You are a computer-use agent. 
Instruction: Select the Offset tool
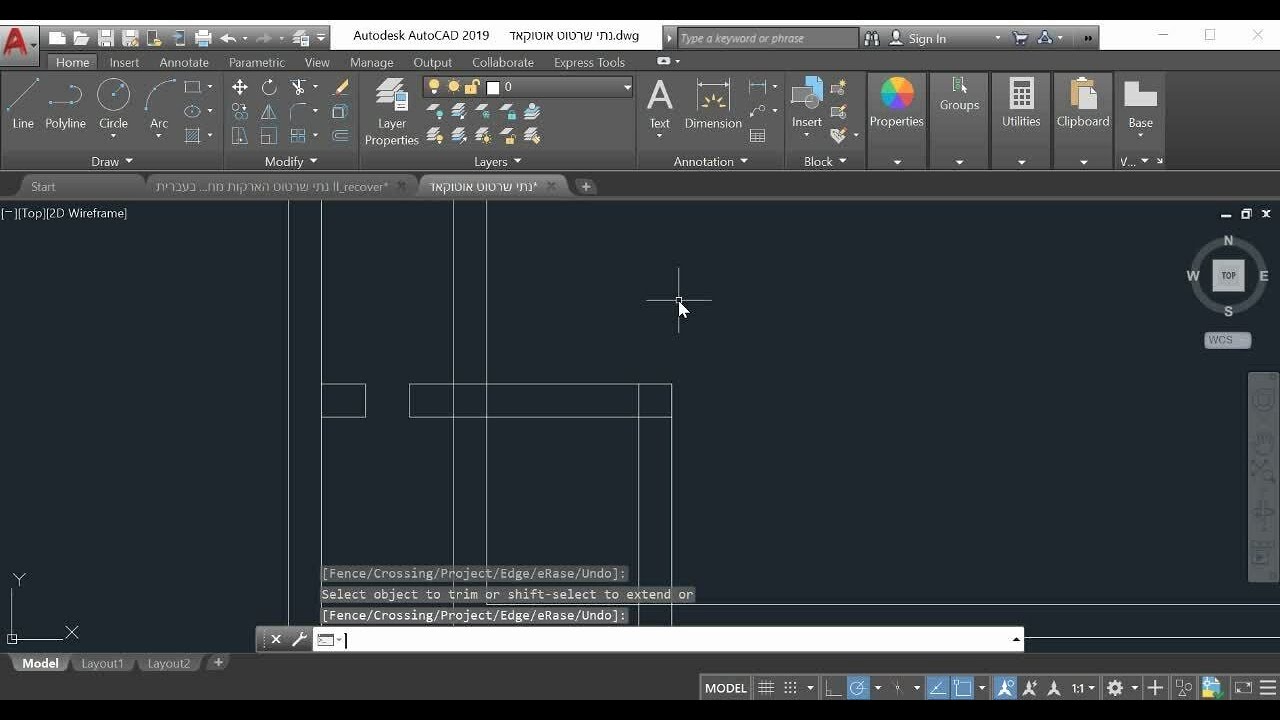point(340,135)
